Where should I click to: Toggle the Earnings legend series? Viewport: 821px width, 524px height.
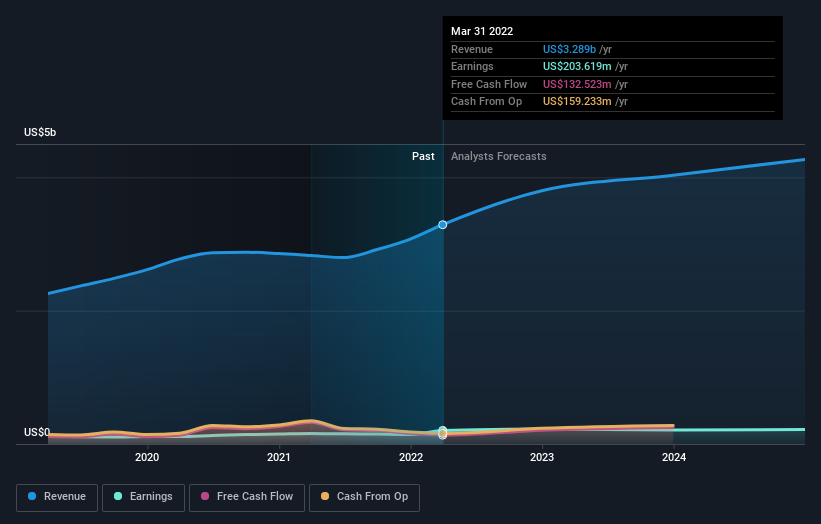coord(143,497)
